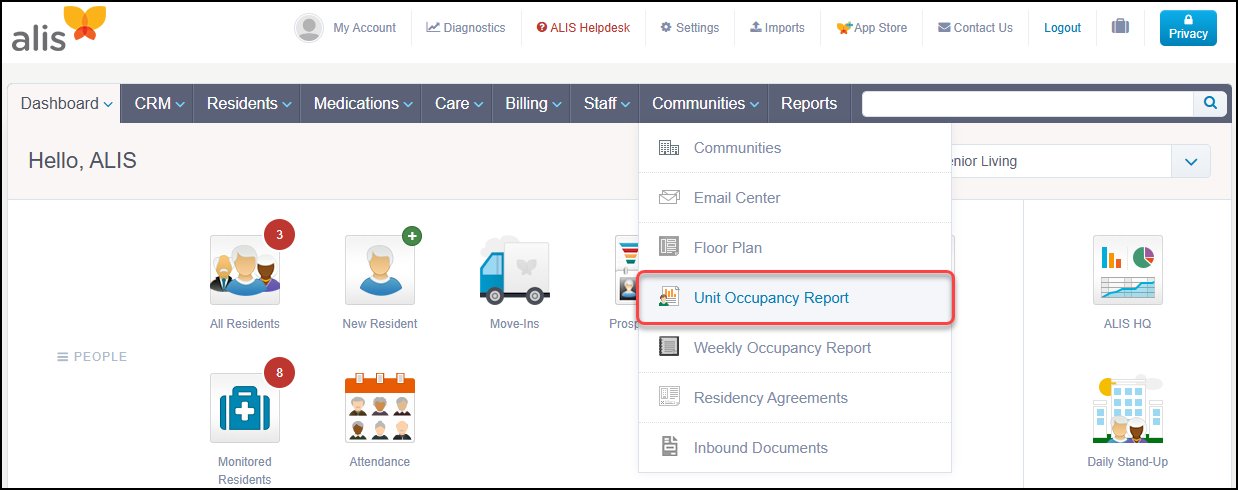Click into the top search field
The width and height of the screenshot is (1238, 490).
click(1028, 103)
